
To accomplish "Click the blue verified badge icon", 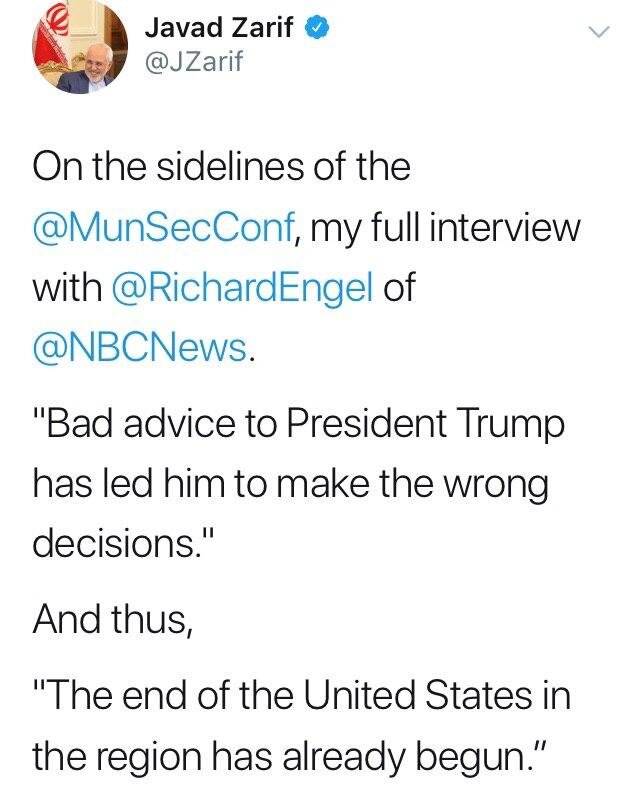I will 318,27.
